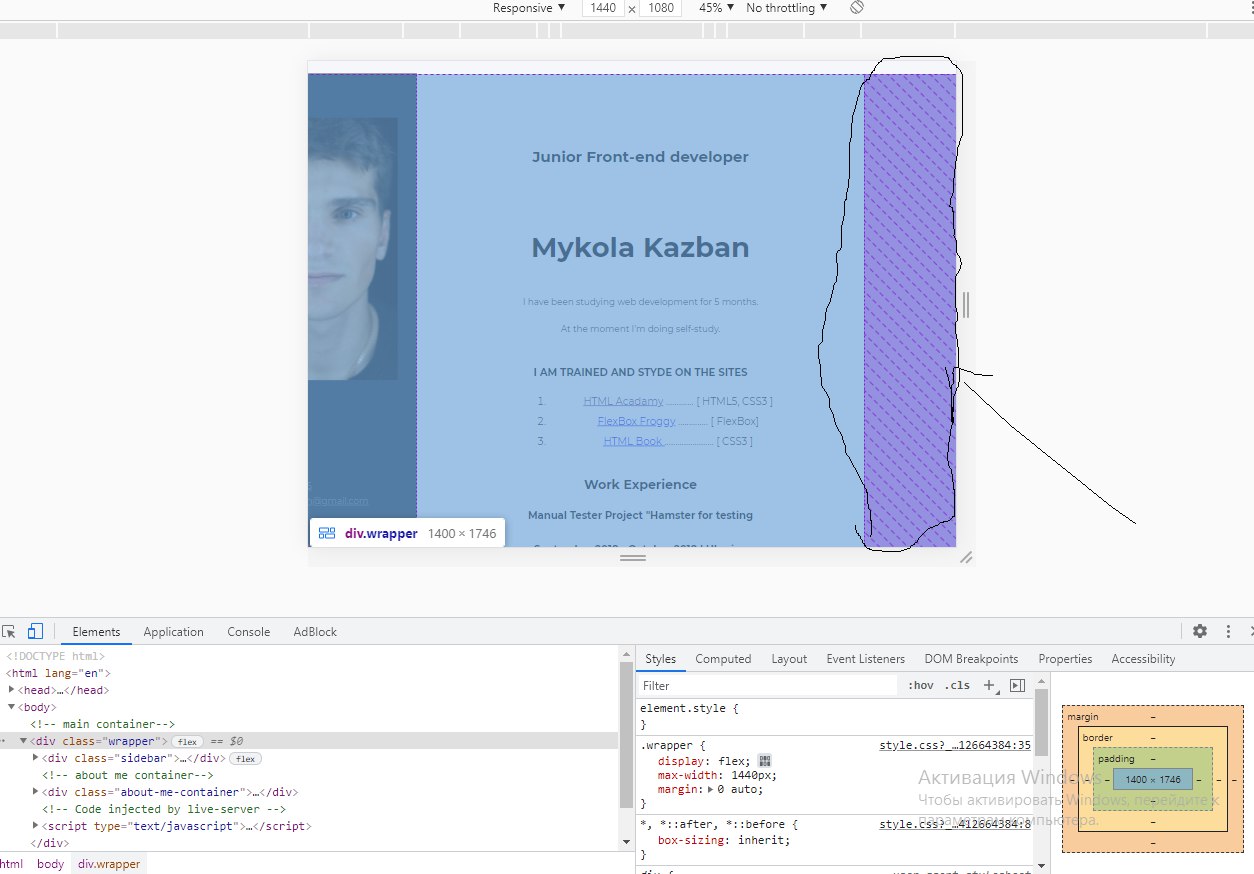Click the viewport height field showing 1080
Image resolution: width=1254 pixels, height=874 pixels.
pos(660,7)
